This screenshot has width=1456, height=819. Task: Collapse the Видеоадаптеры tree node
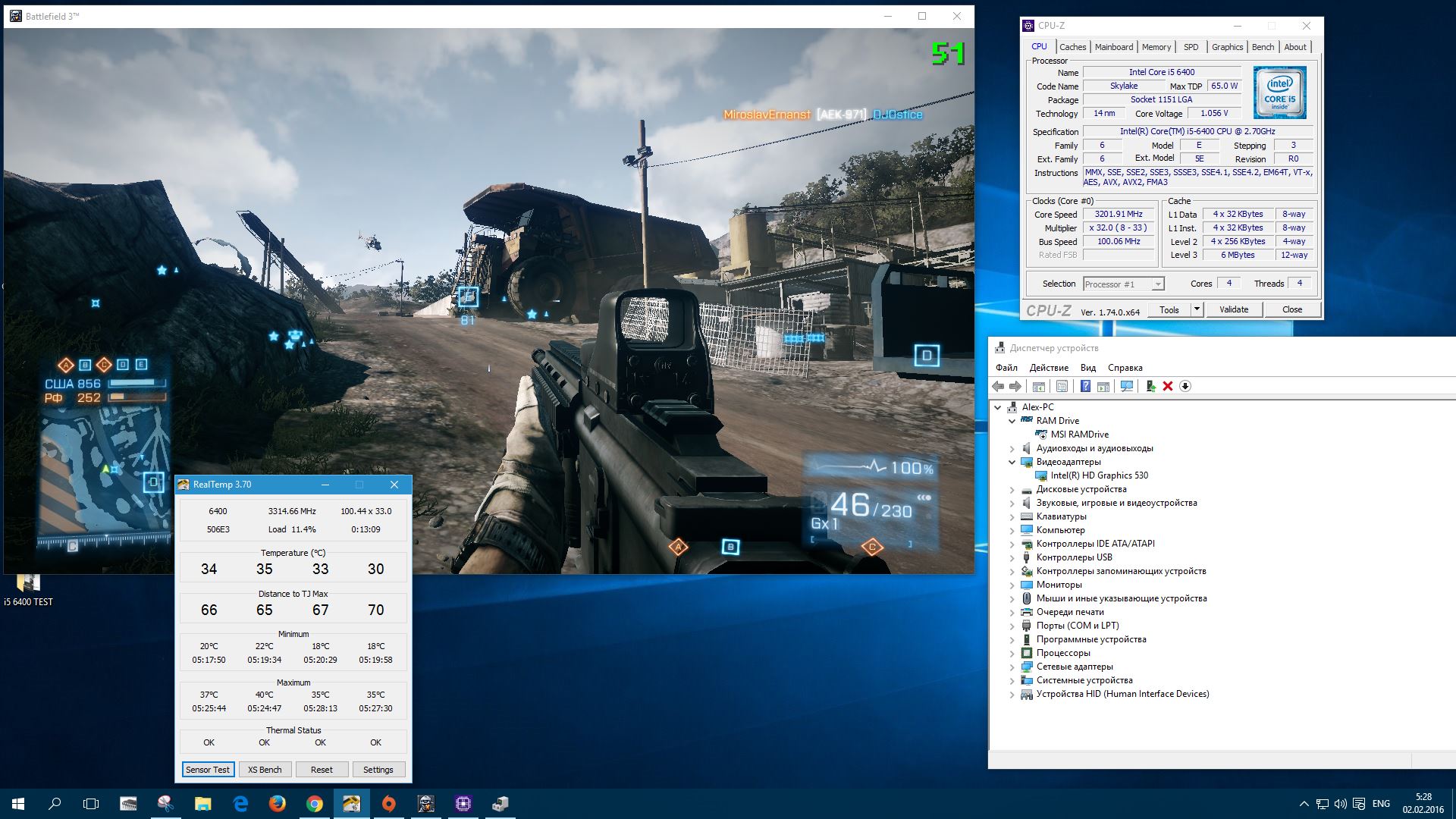(x=1012, y=462)
